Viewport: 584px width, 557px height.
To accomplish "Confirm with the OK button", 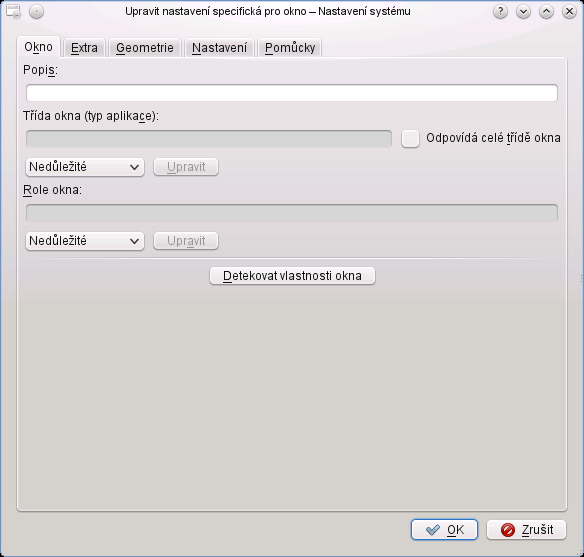I will 444,529.
